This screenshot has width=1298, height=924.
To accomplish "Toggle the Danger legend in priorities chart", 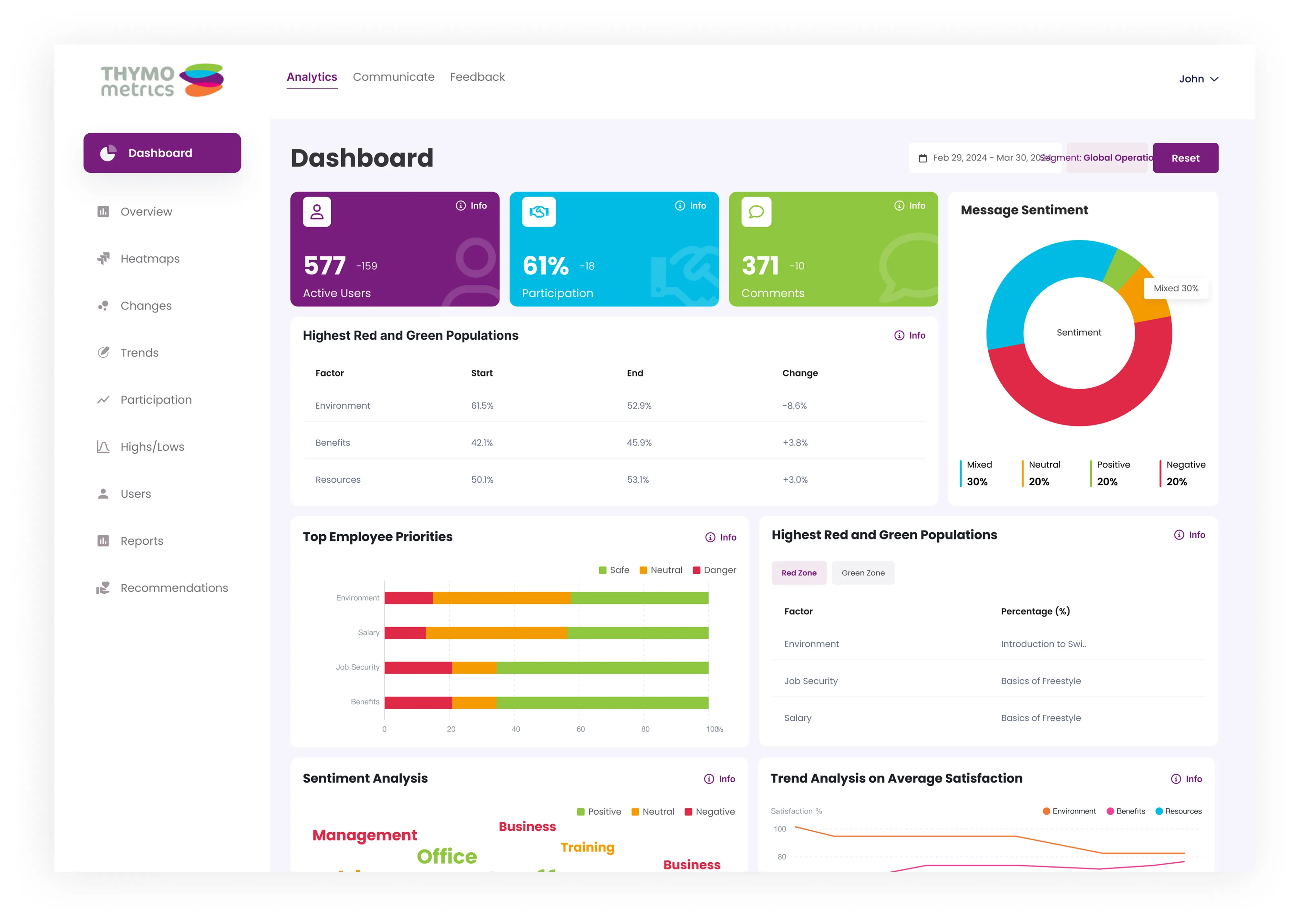I will pyautogui.click(x=714, y=570).
